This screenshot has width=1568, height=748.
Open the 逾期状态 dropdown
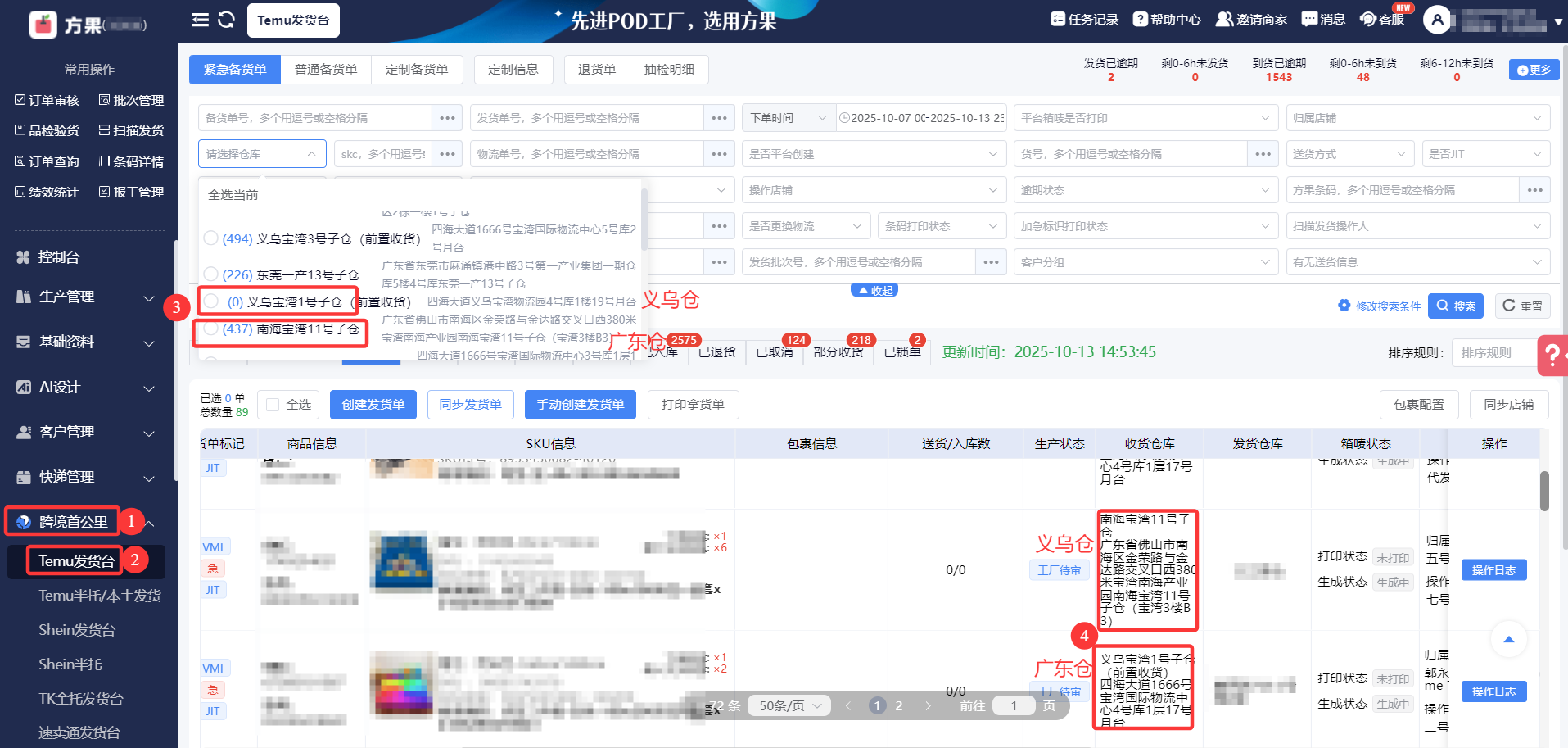(1145, 190)
